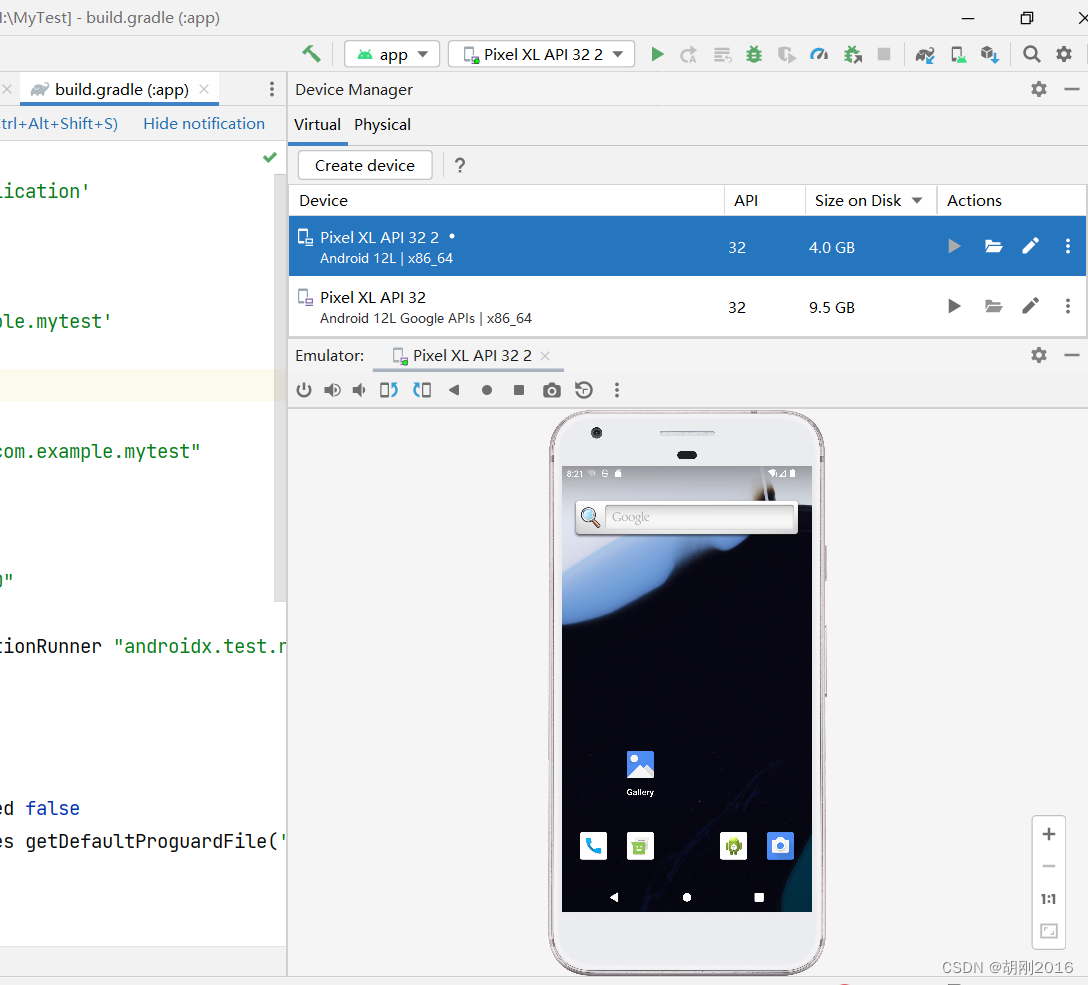This screenshot has height=985, width=1088.
Task: Select the Pixel XL API 32 device row
Action: point(687,307)
